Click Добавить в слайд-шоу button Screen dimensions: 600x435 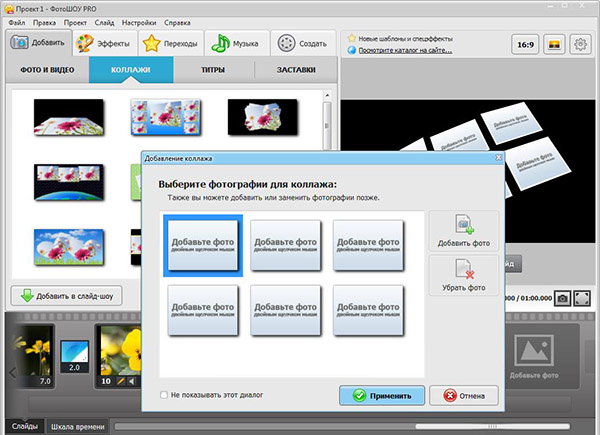[67, 296]
